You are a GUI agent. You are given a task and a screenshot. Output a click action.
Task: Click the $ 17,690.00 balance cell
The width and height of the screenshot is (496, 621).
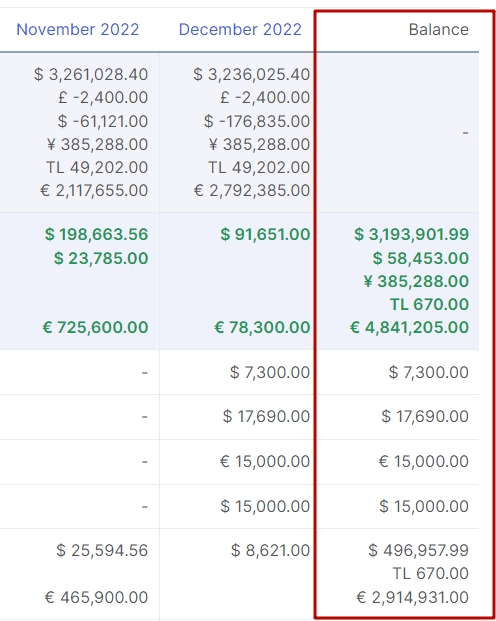(x=425, y=416)
